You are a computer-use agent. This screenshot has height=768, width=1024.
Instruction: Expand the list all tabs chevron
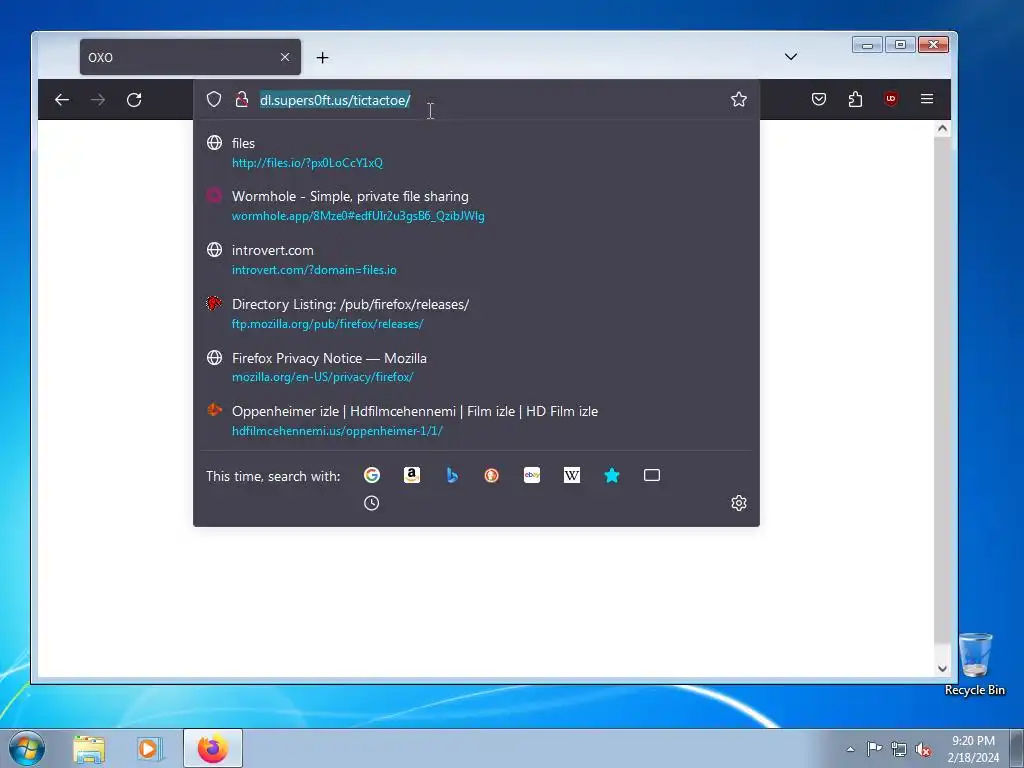pyautogui.click(x=791, y=57)
